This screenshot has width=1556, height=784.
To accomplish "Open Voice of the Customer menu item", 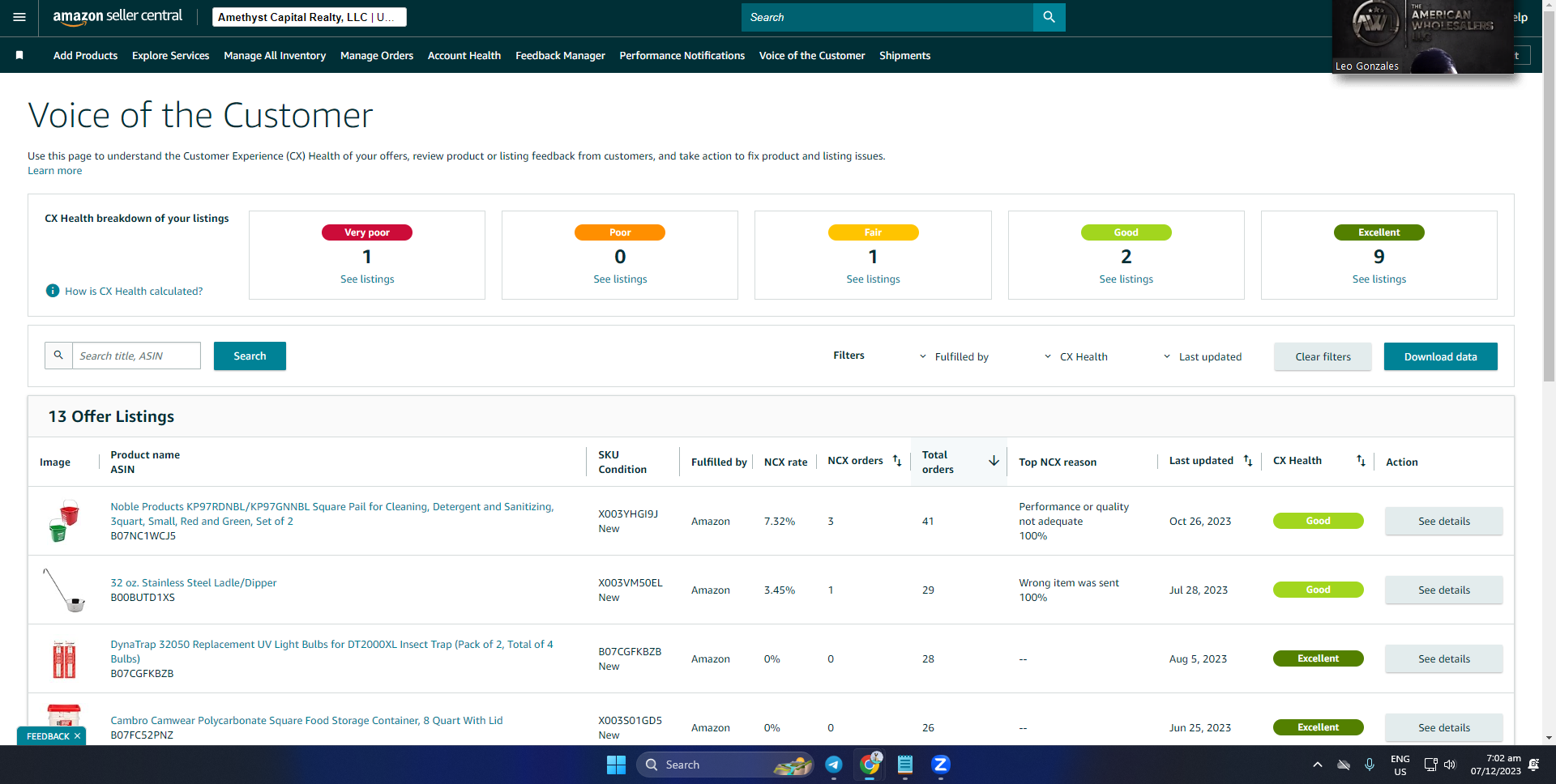I will click(812, 55).
